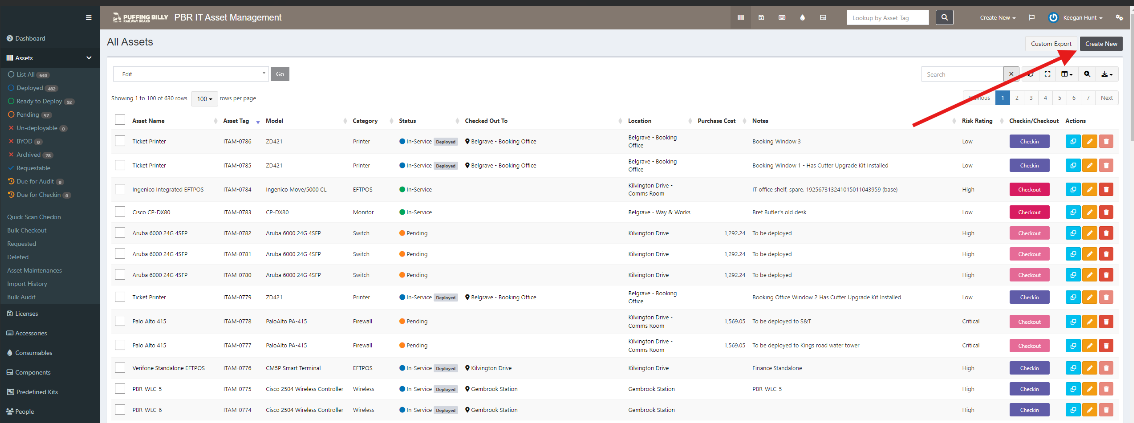Focus the table Search field

tap(962, 74)
